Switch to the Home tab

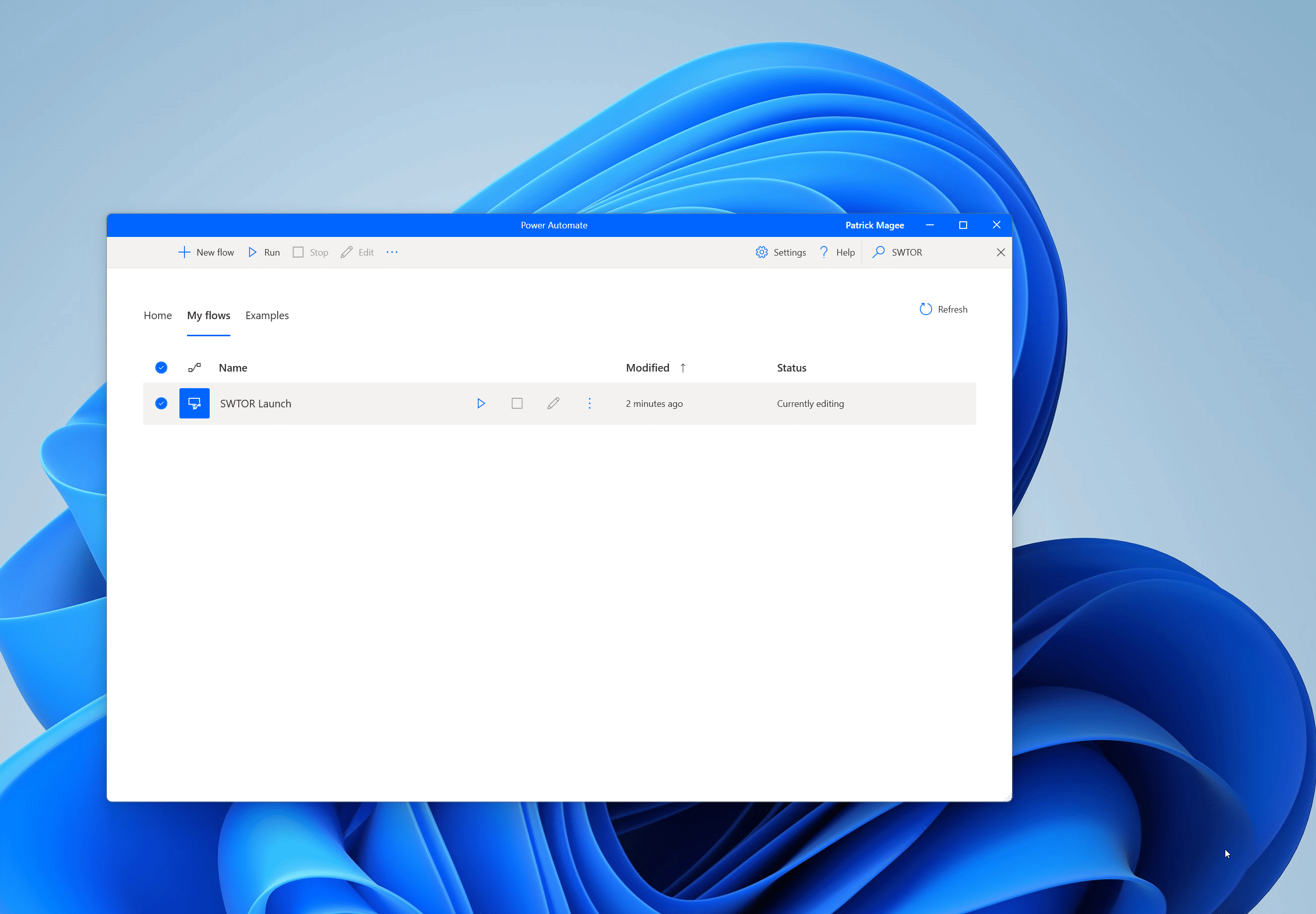click(x=157, y=316)
